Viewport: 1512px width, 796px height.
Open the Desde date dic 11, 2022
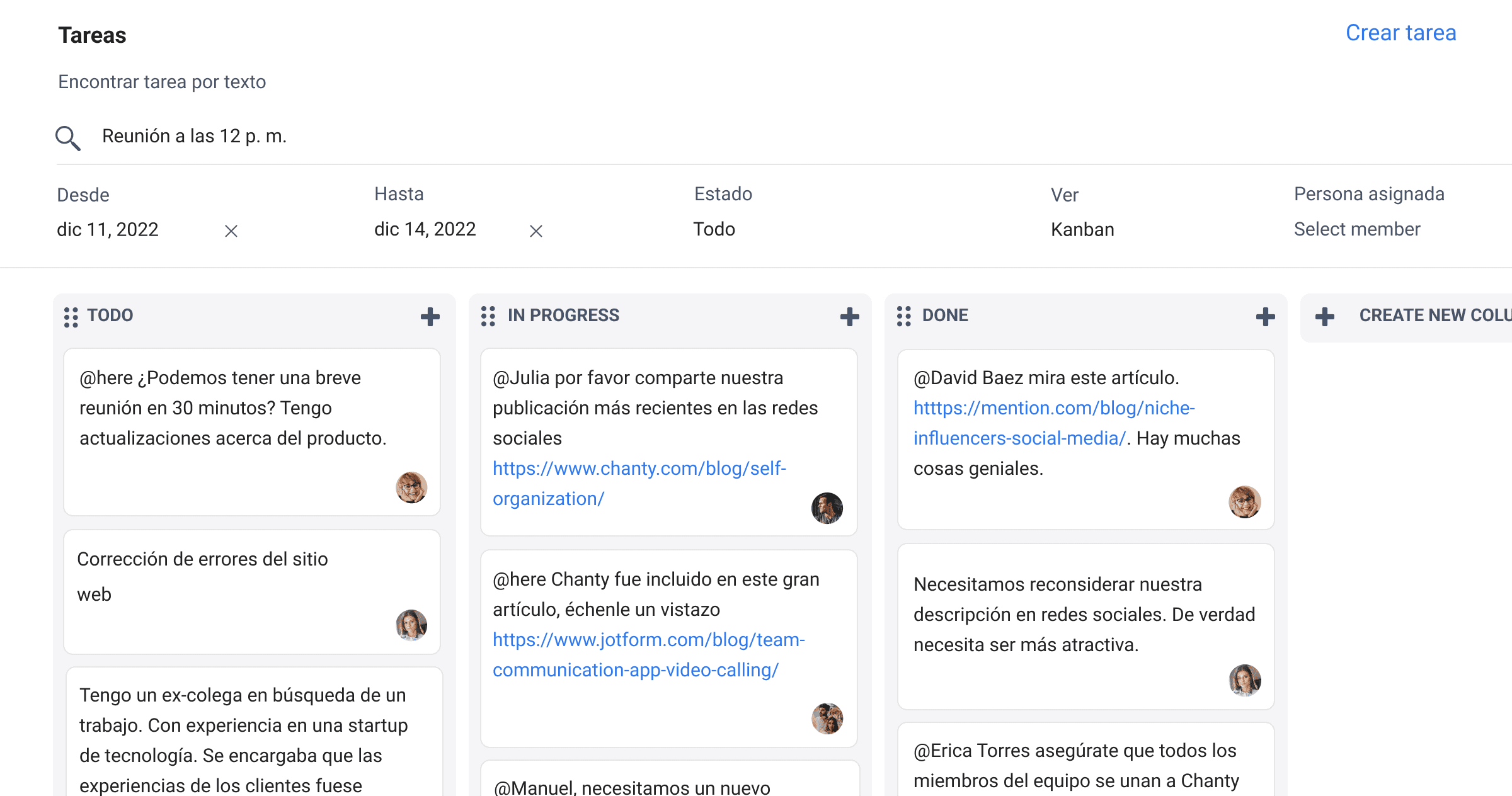tap(108, 229)
